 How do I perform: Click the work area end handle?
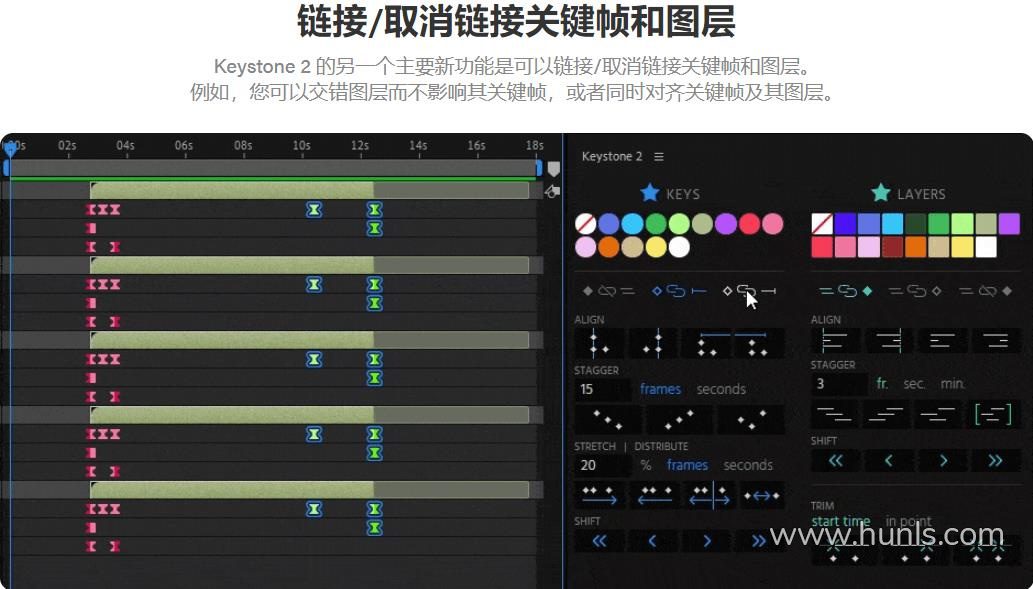pos(539,168)
